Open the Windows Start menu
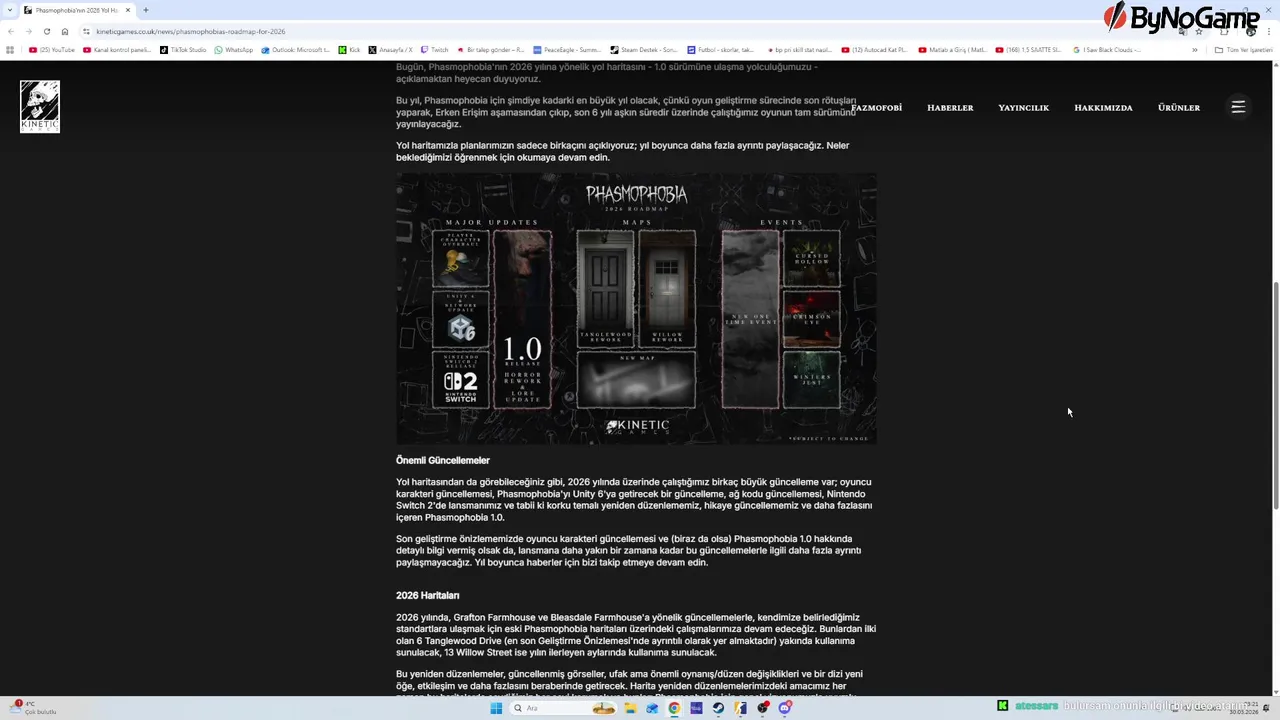1280x720 pixels. [x=496, y=708]
